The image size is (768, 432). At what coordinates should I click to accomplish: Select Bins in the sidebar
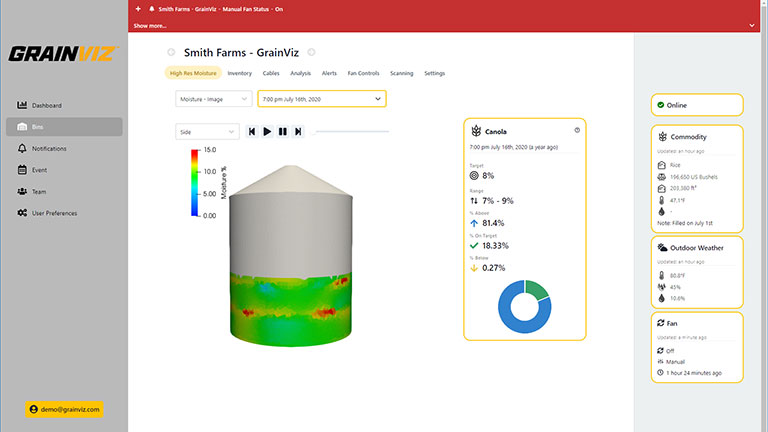click(64, 127)
